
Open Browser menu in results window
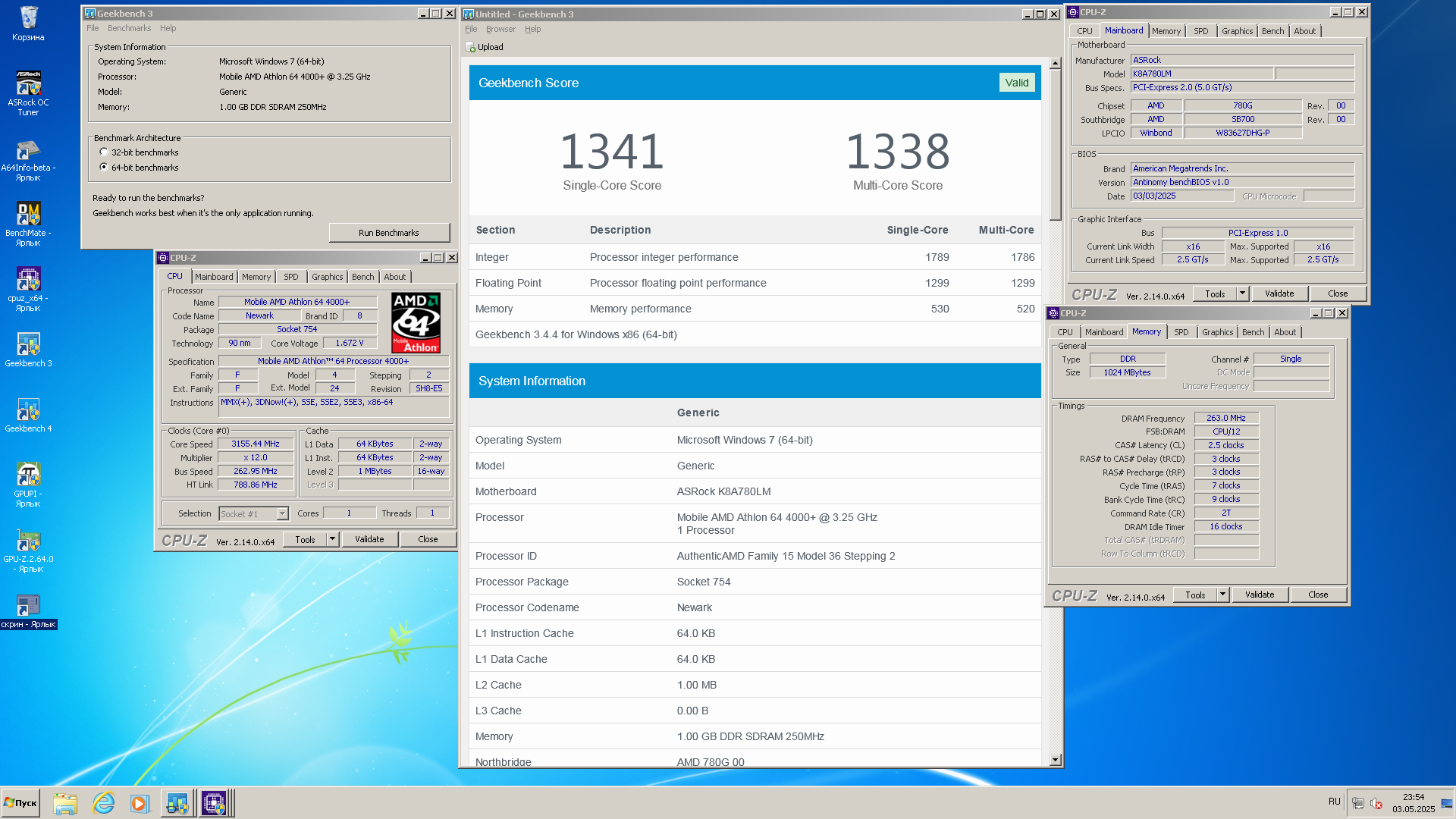(x=500, y=29)
